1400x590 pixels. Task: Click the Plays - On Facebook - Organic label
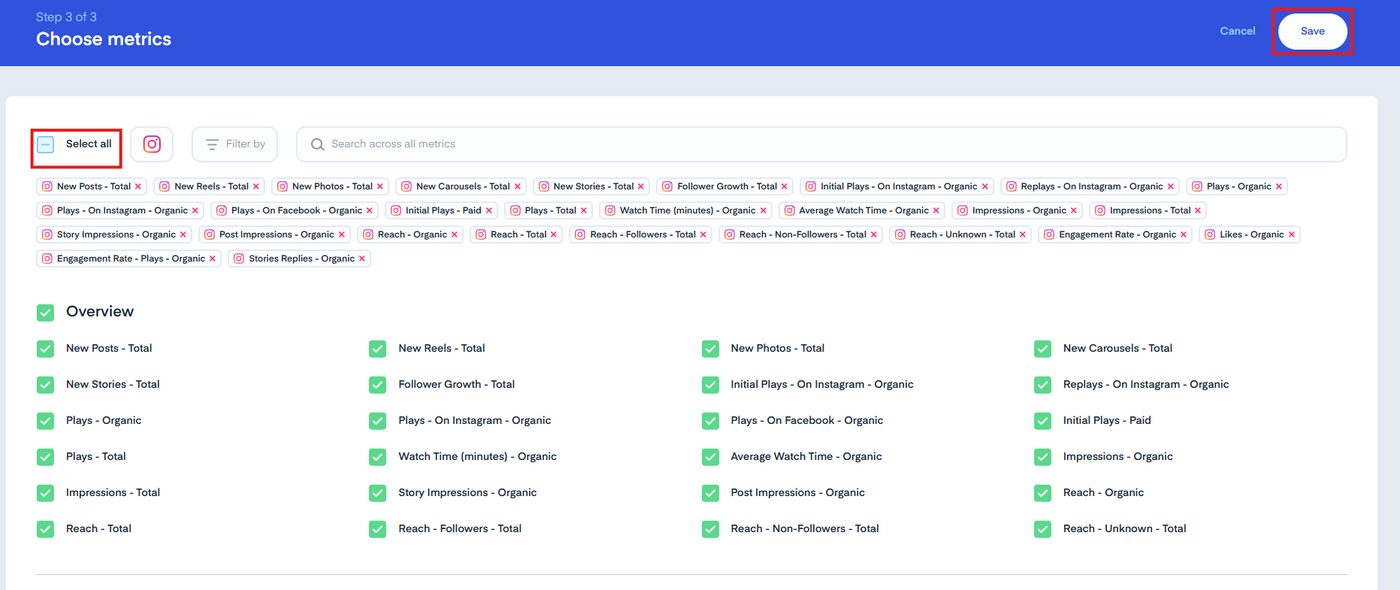coord(807,421)
